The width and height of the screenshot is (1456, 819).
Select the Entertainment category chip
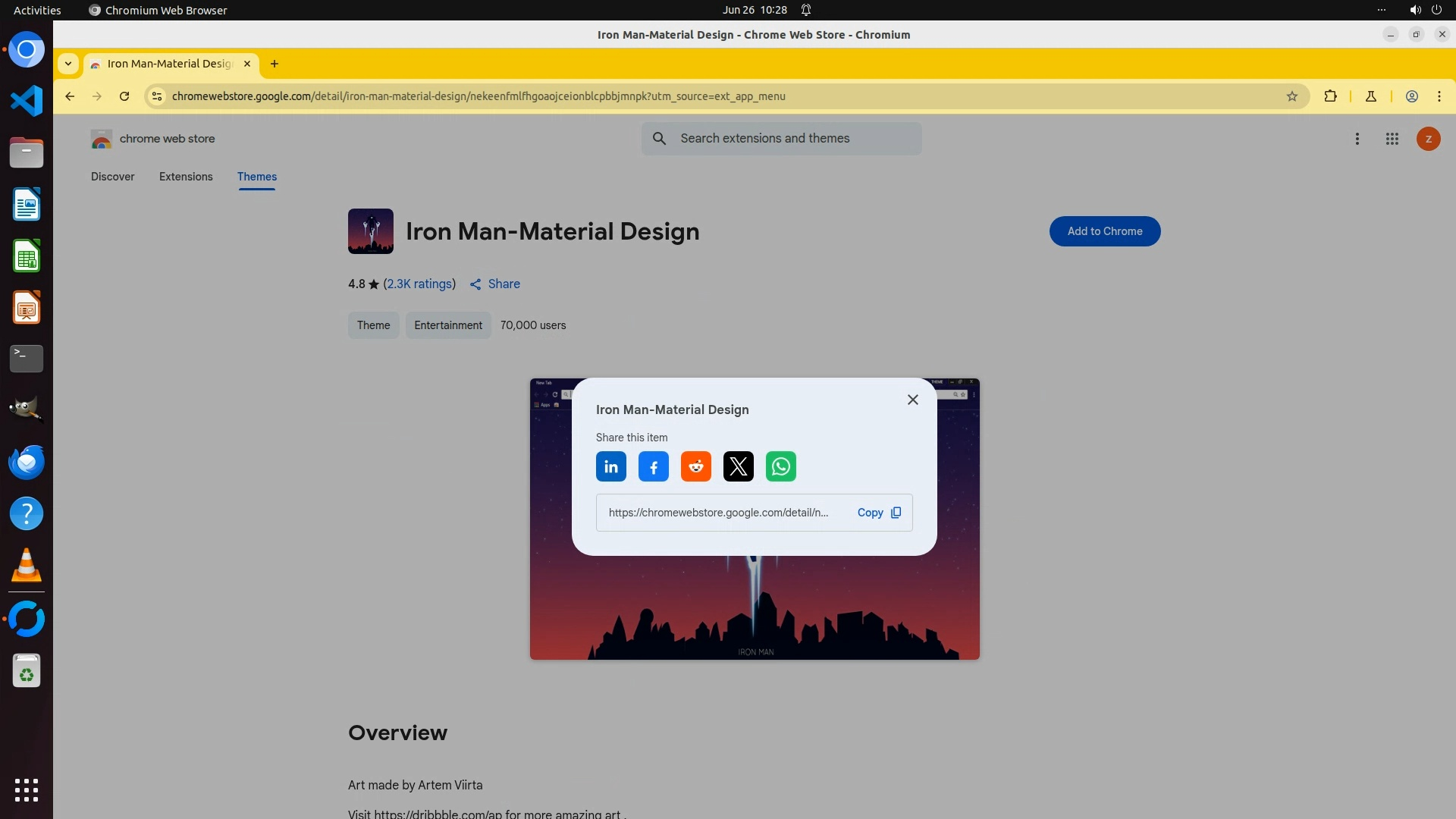(447, 325)
